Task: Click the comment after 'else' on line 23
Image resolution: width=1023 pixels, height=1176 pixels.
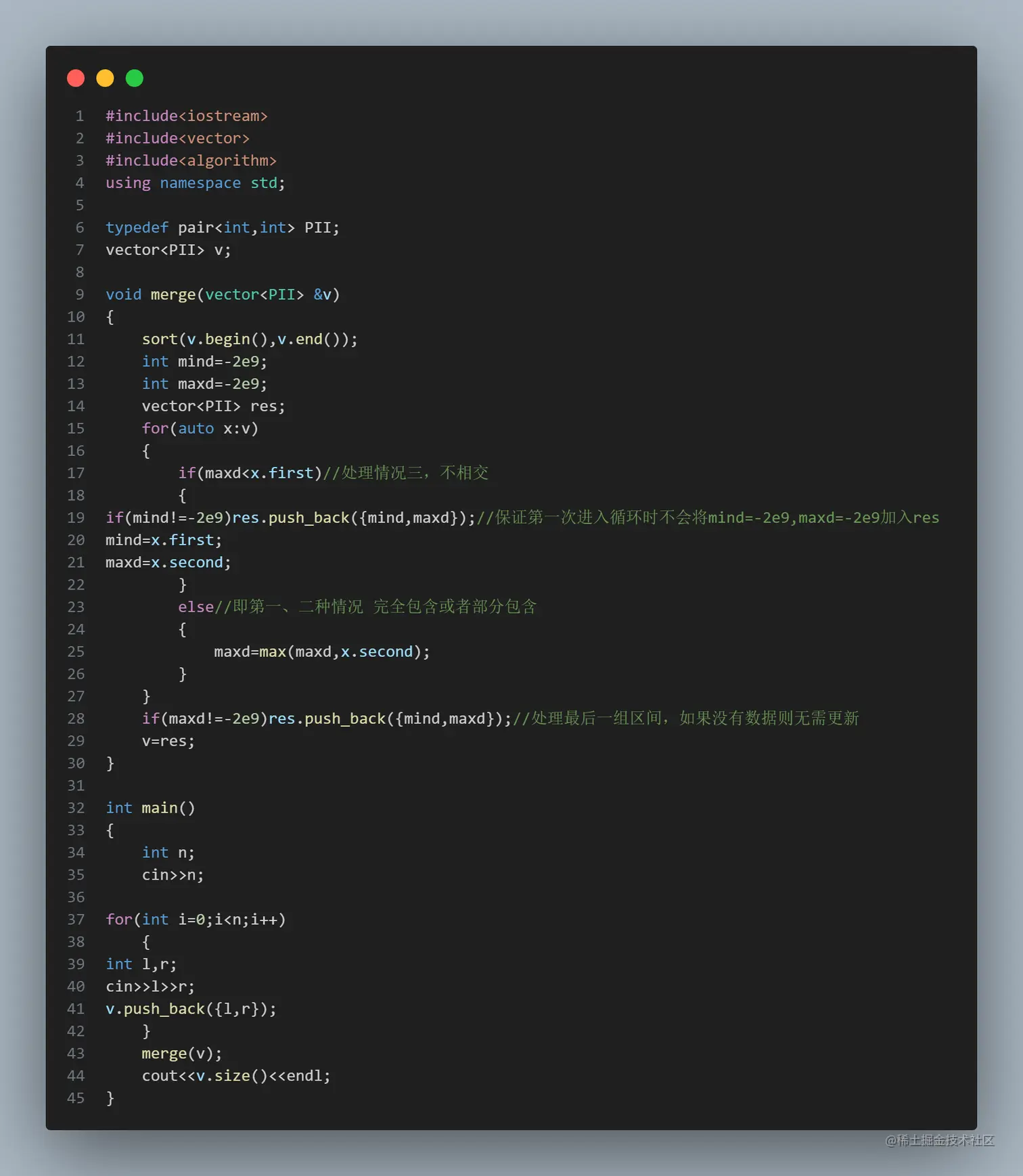Action: pos(376,607)
